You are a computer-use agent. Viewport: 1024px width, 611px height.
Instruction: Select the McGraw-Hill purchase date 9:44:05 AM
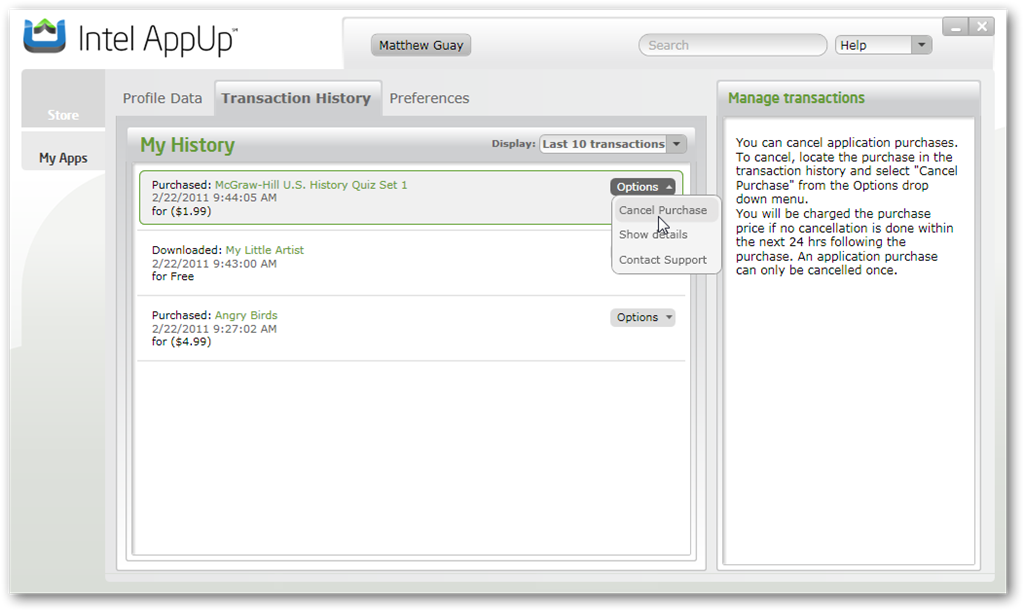click(214, 198)
